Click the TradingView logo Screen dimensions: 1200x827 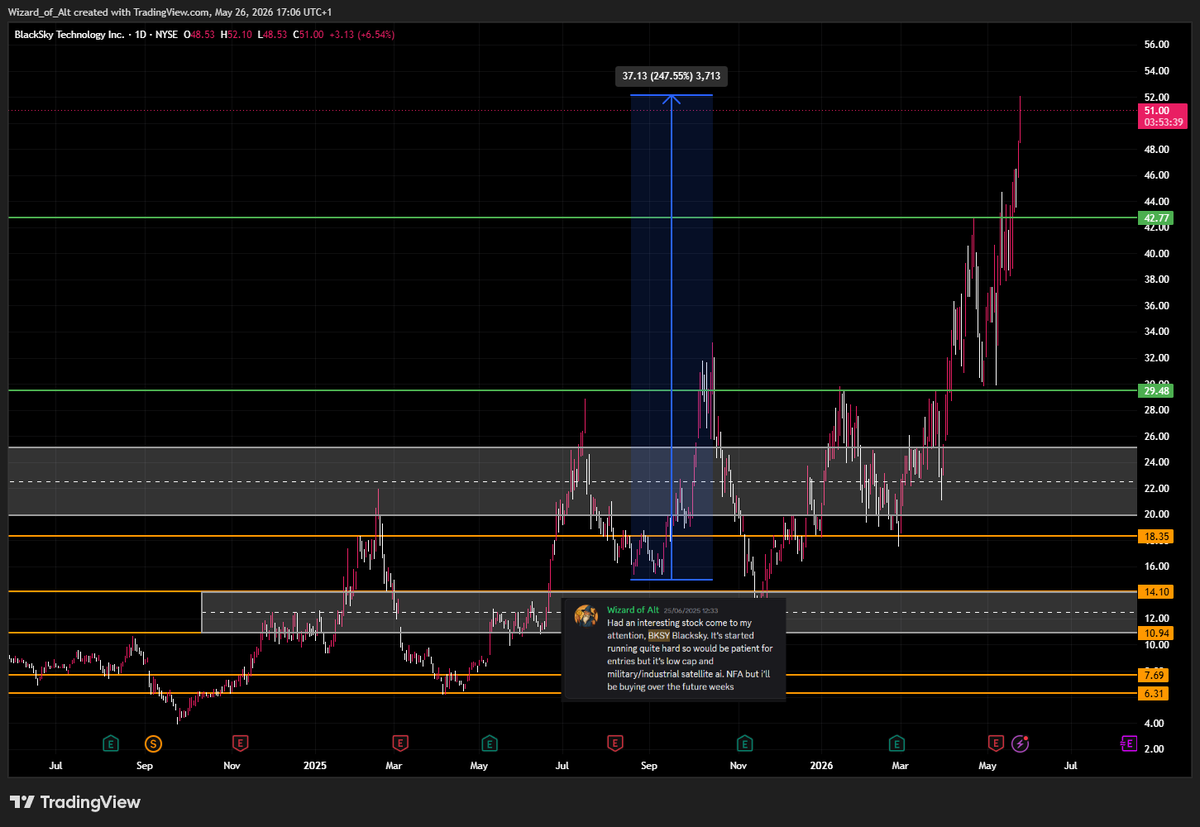pos(75,802)
